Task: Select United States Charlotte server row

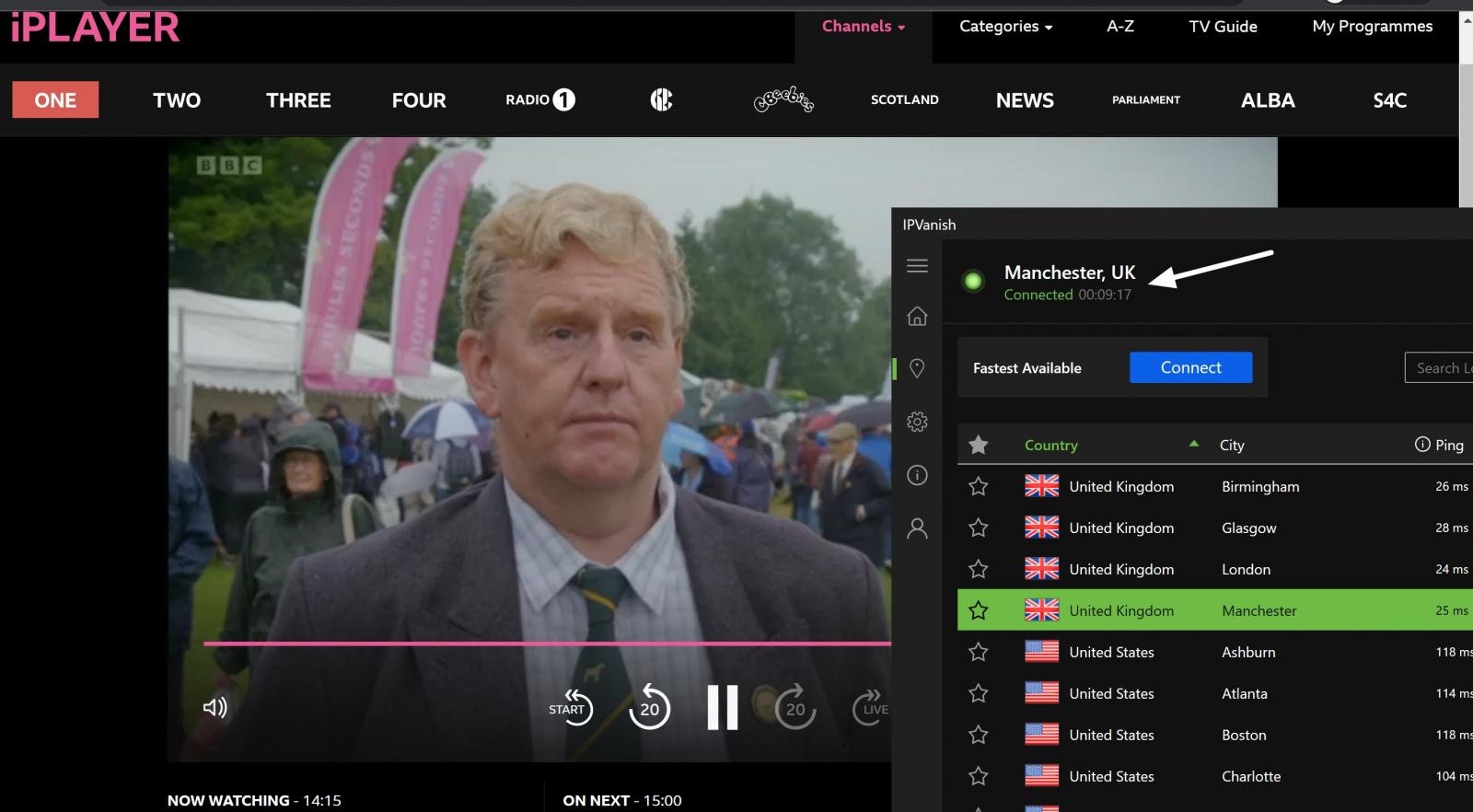Action: pyautogui.click(x=1215, y=776)
